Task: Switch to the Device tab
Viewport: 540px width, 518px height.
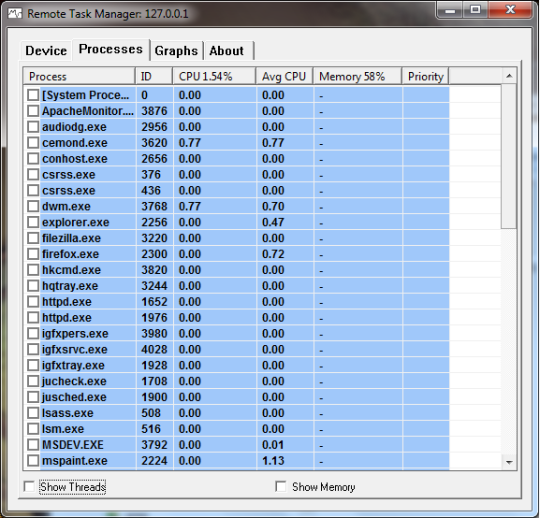Action: click(46, 51)
